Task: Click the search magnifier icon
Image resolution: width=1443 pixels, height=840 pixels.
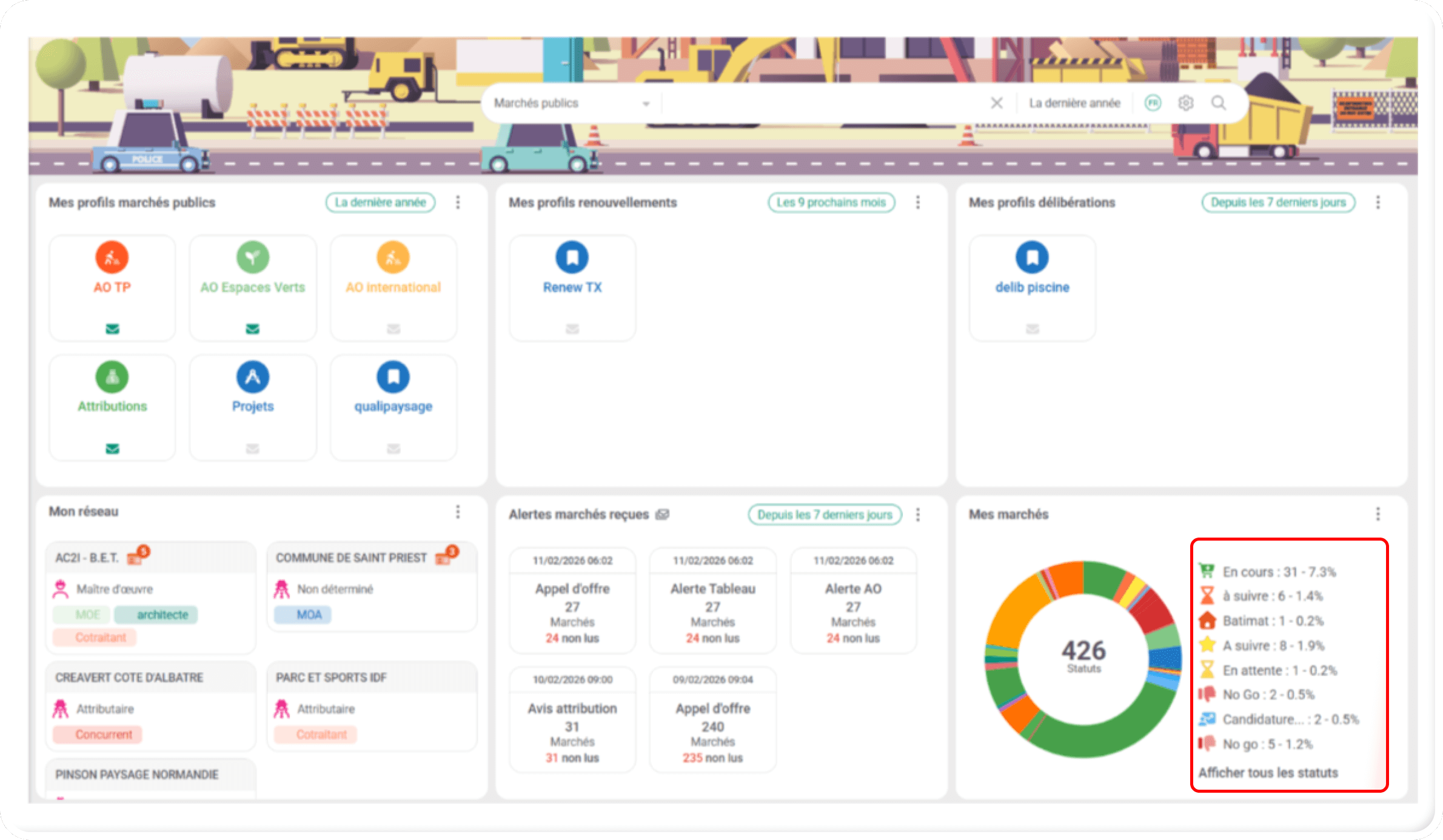Action: click(1218, 103)
